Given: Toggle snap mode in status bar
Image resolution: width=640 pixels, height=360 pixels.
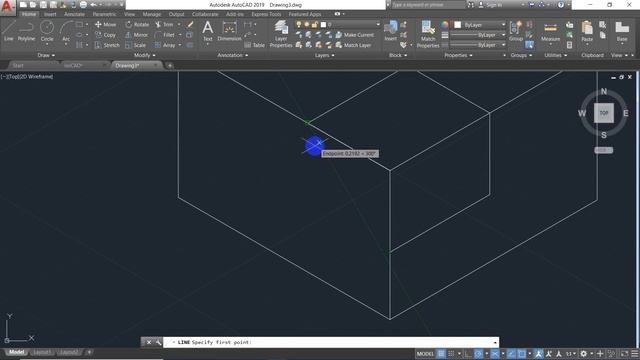Looking at the screenshot, I should (x=451, y=353).
